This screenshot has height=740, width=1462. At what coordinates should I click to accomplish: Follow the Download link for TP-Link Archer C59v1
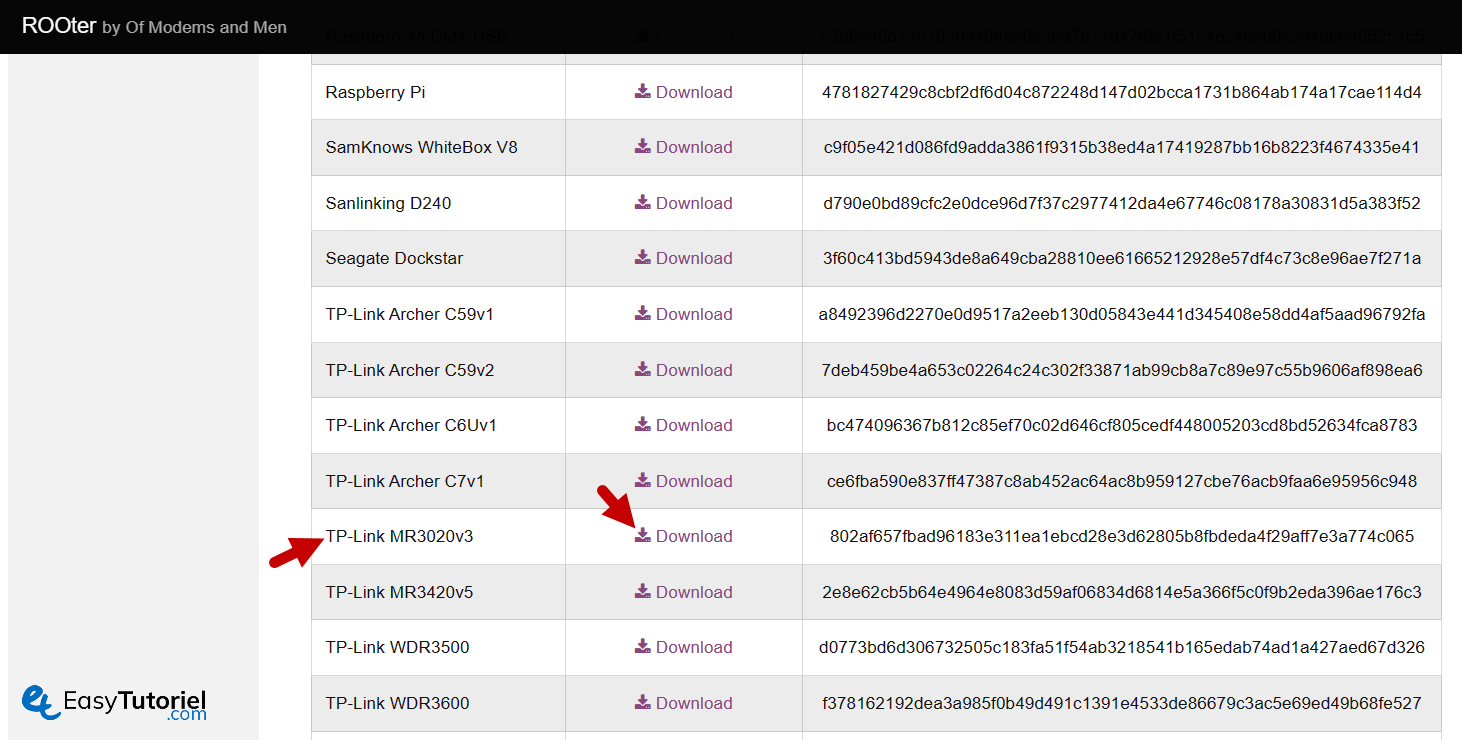[694, 314]
